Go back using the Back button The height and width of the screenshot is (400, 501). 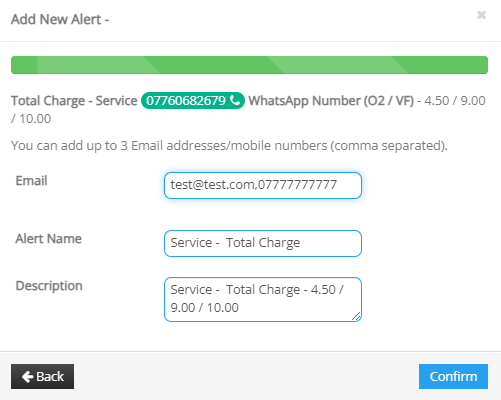click(42, 376)
